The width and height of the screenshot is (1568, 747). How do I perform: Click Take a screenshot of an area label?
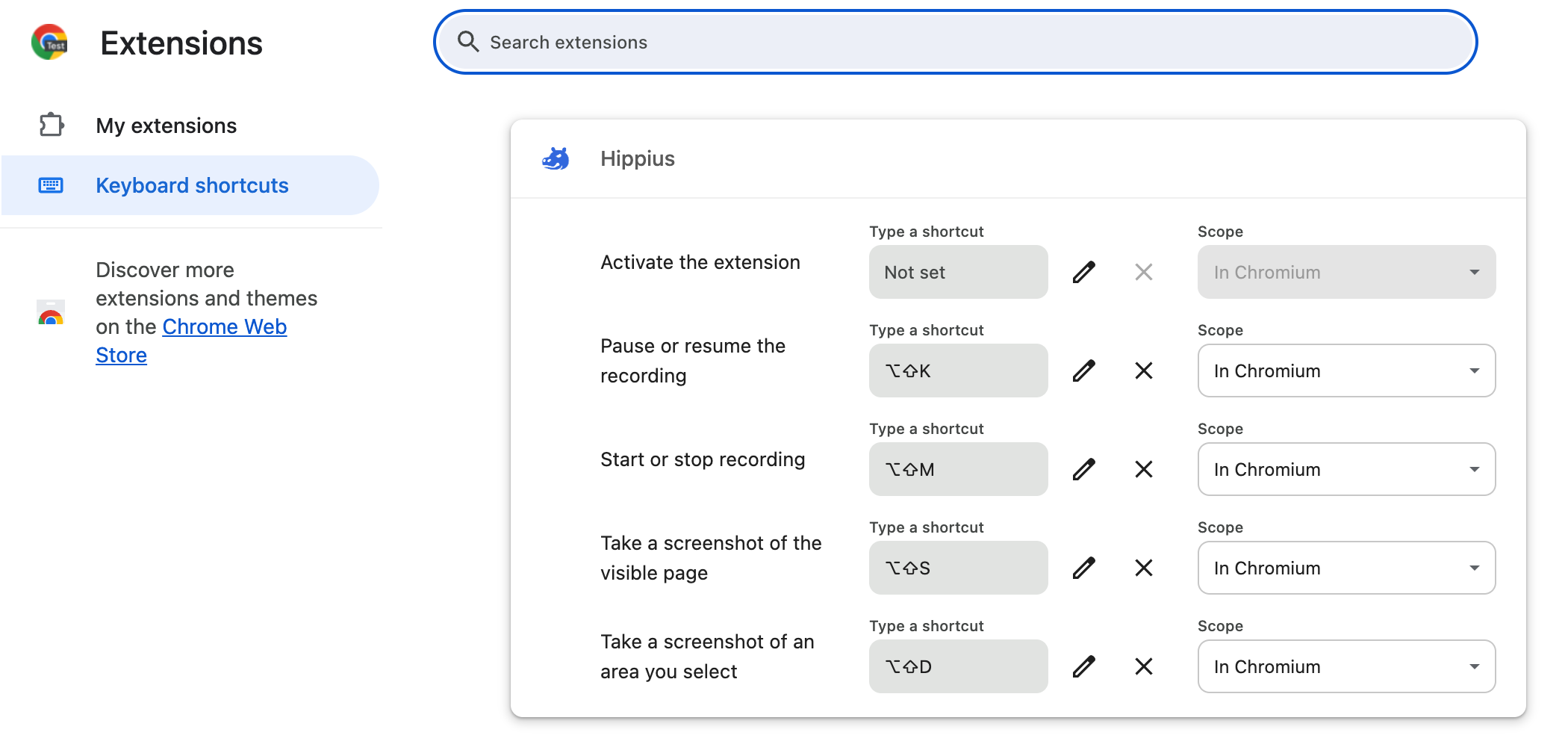tap(707, 657)
